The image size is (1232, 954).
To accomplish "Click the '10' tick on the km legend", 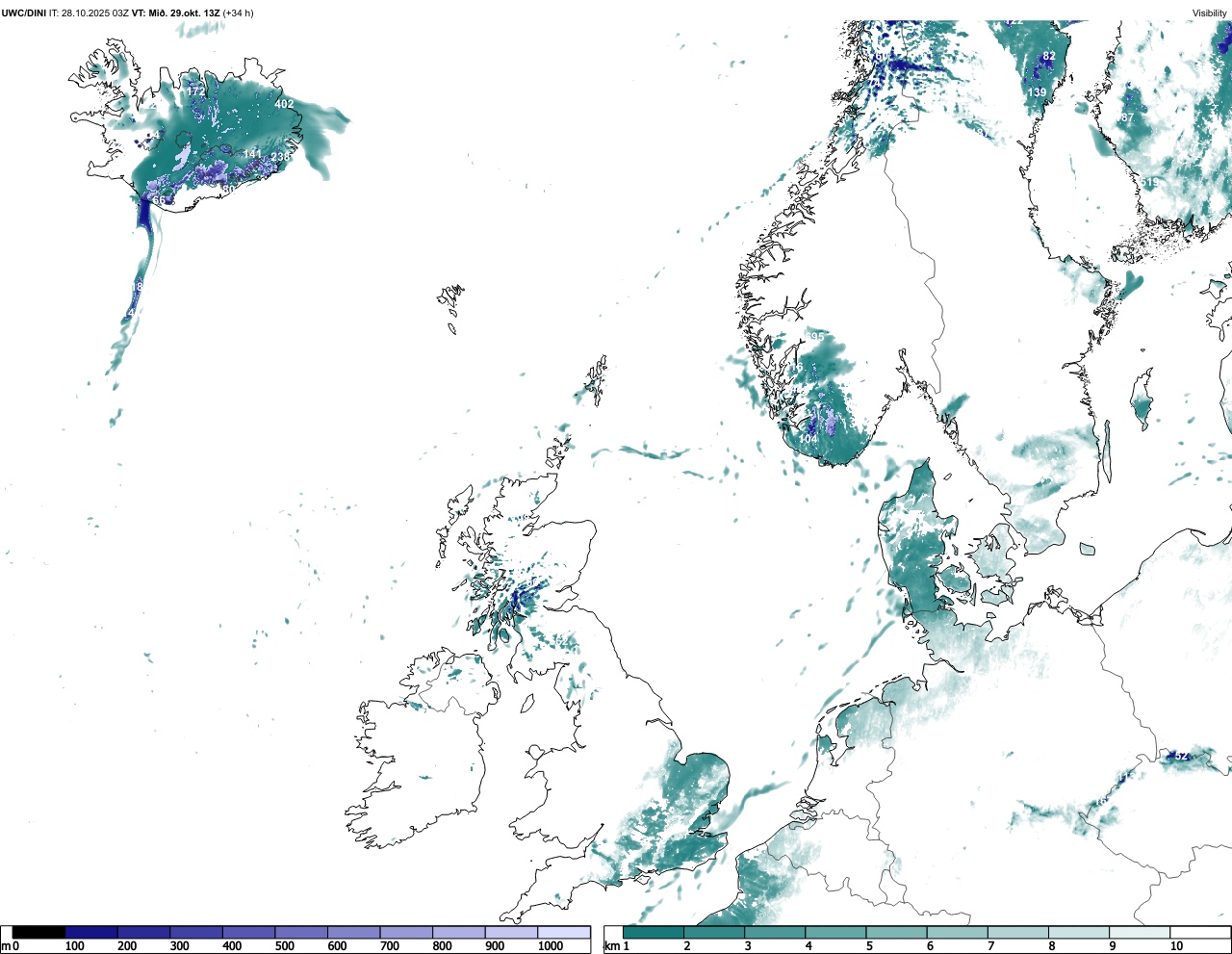I will coord(1176,946).
